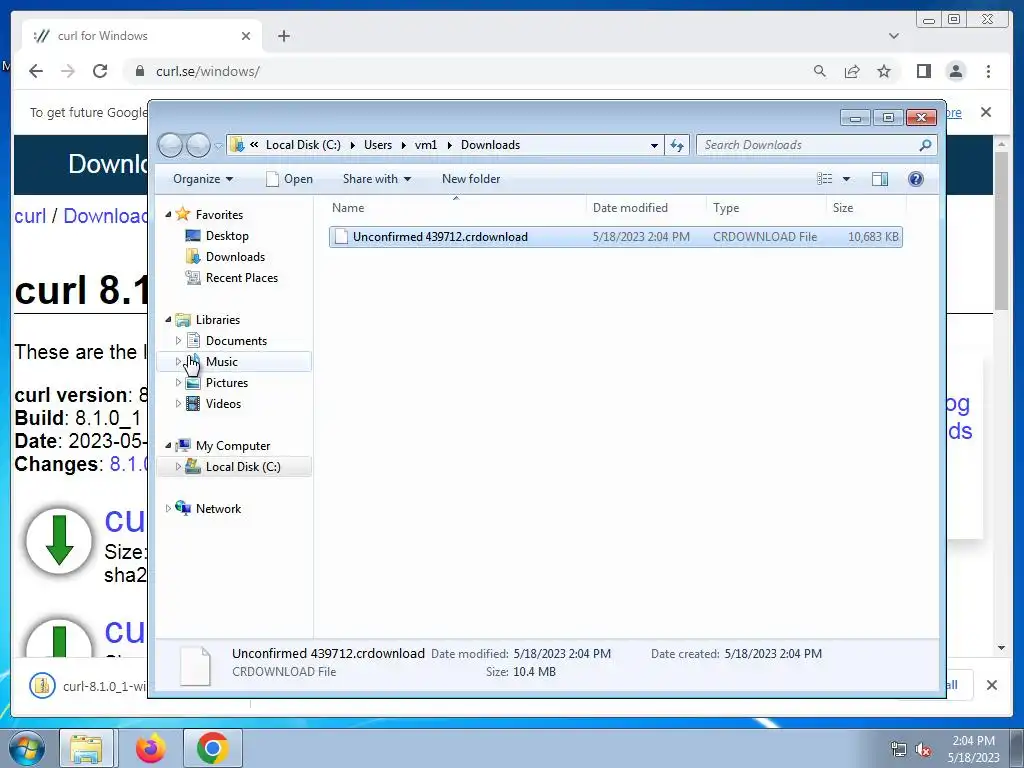Open the Organize menu
Image resolution: width=1024 pixels, height=768 pixels.
pyautogui.click(x=203, y=179)
